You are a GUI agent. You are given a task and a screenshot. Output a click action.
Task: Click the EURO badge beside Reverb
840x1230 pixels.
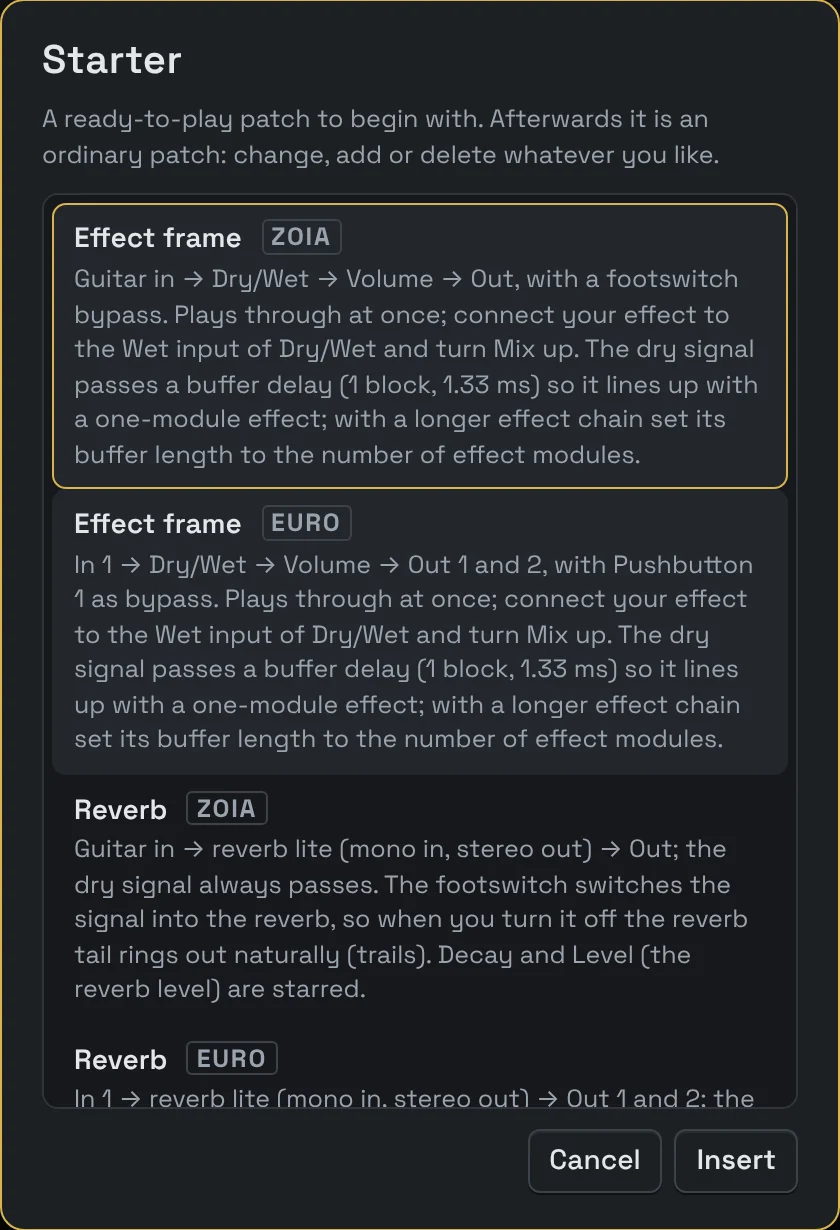click(232, 1059)
